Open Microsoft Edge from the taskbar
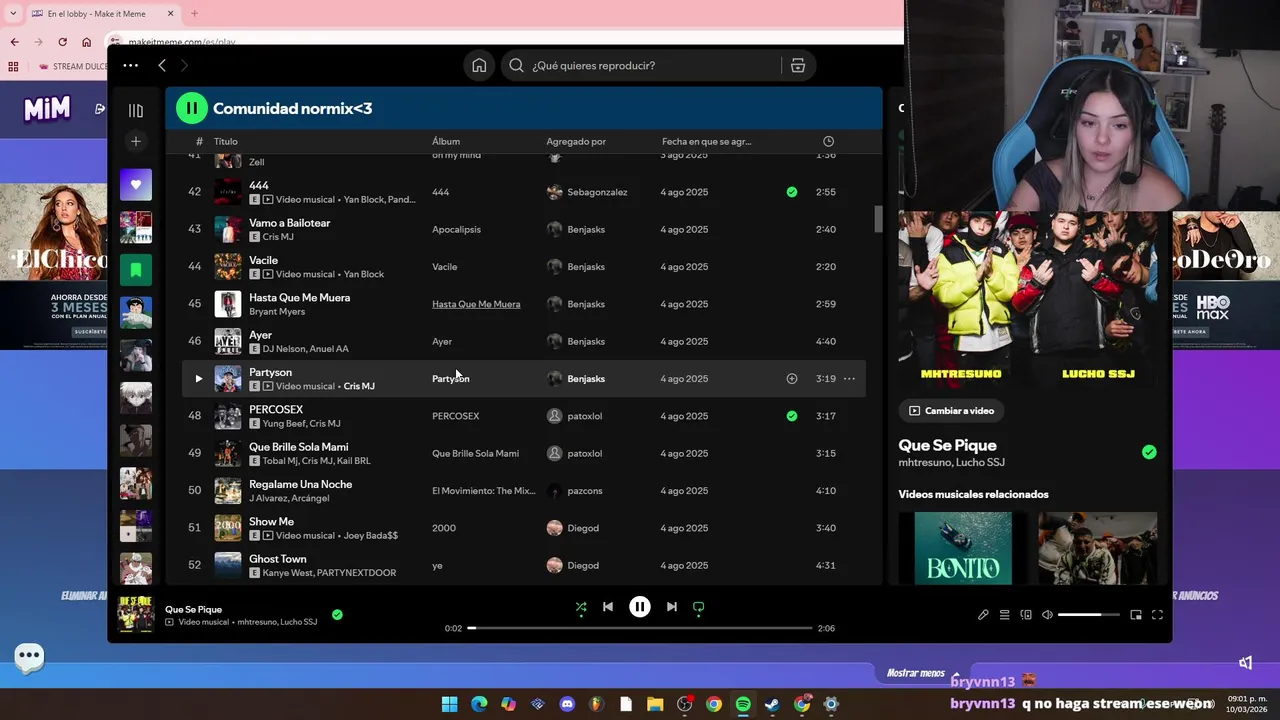Screen dimensions: 1280x720 pyautogui.click(x=479, y=704)
